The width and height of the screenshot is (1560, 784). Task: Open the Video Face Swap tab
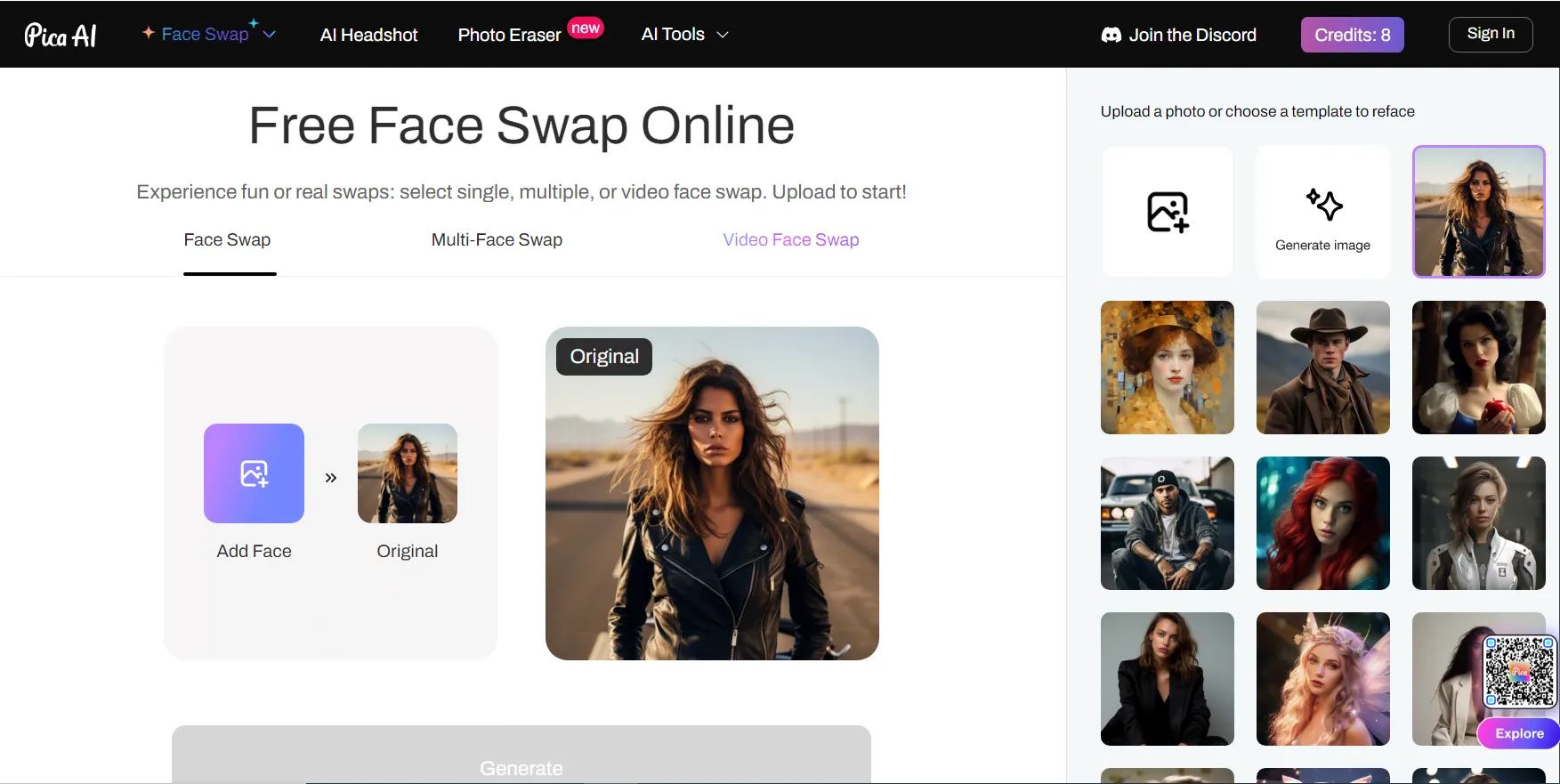coord(790,240)
